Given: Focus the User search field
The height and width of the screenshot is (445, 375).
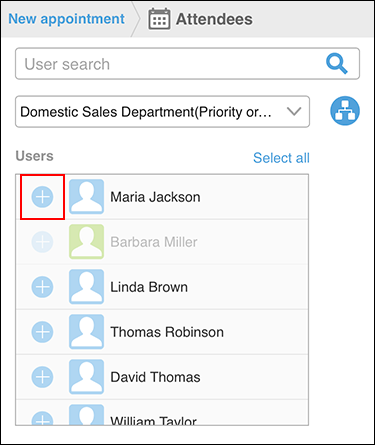Looking at the screenshot, I should (x=187, y=64).
